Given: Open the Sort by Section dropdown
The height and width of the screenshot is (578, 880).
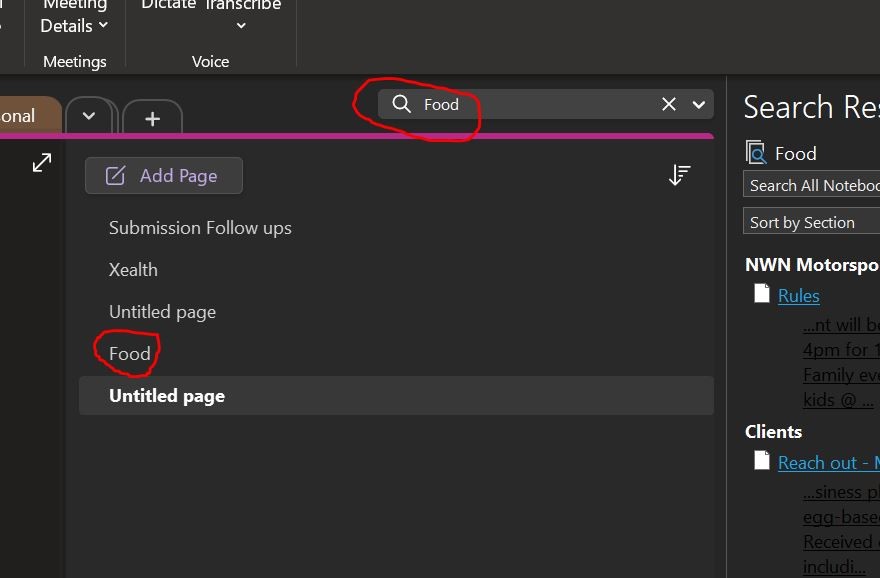Looking at the screenshot, I should (x=812, y=222).
